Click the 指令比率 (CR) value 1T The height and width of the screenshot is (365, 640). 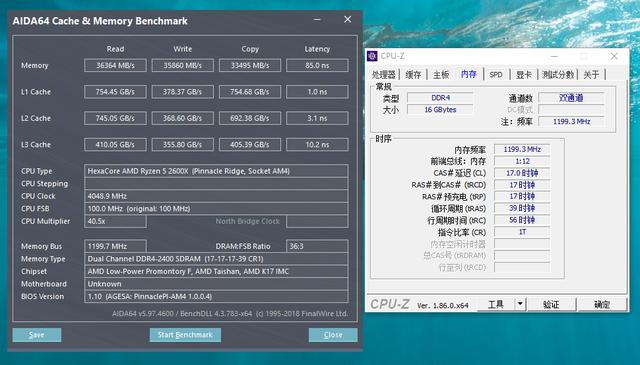click(x=522, y=232)
